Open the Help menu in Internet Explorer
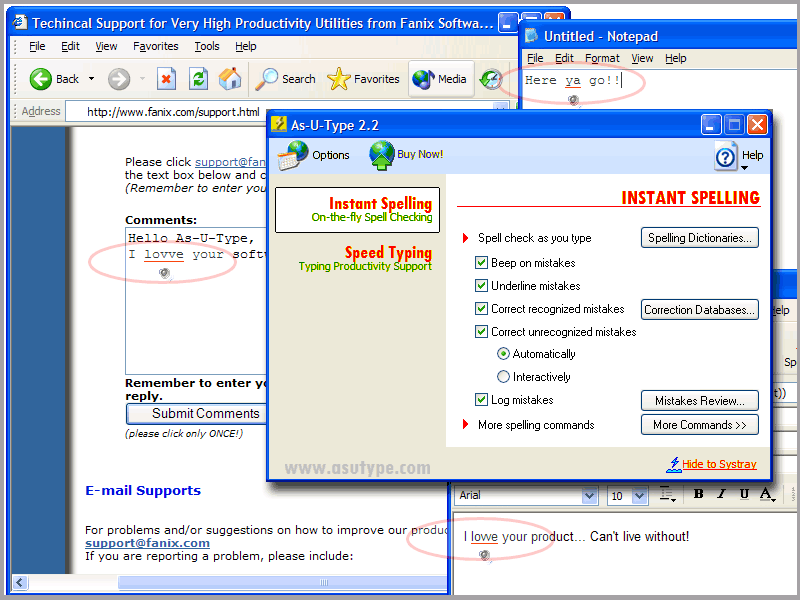This screenshot has width=800, height=600. [x=245, y=46]
